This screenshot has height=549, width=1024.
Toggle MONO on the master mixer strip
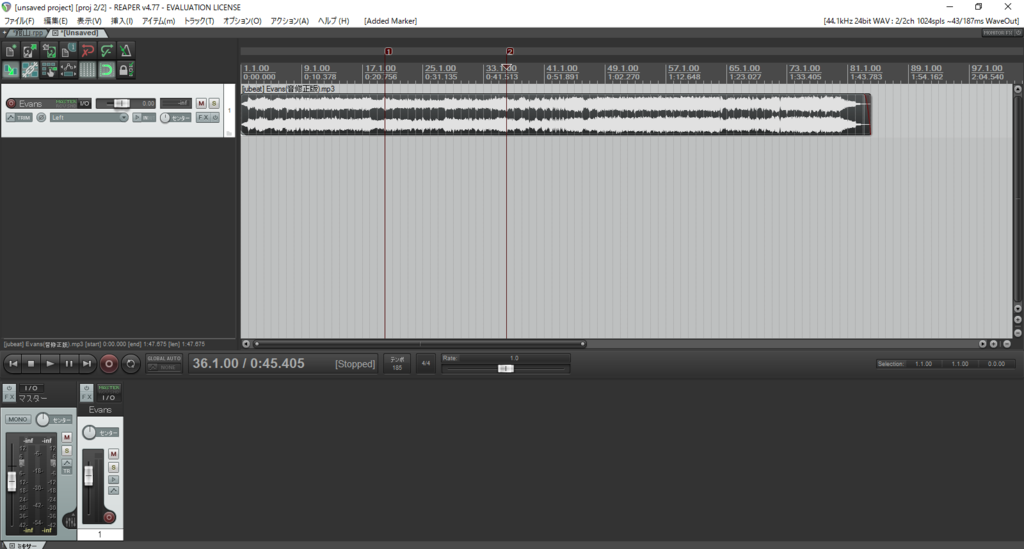(18, 419)
